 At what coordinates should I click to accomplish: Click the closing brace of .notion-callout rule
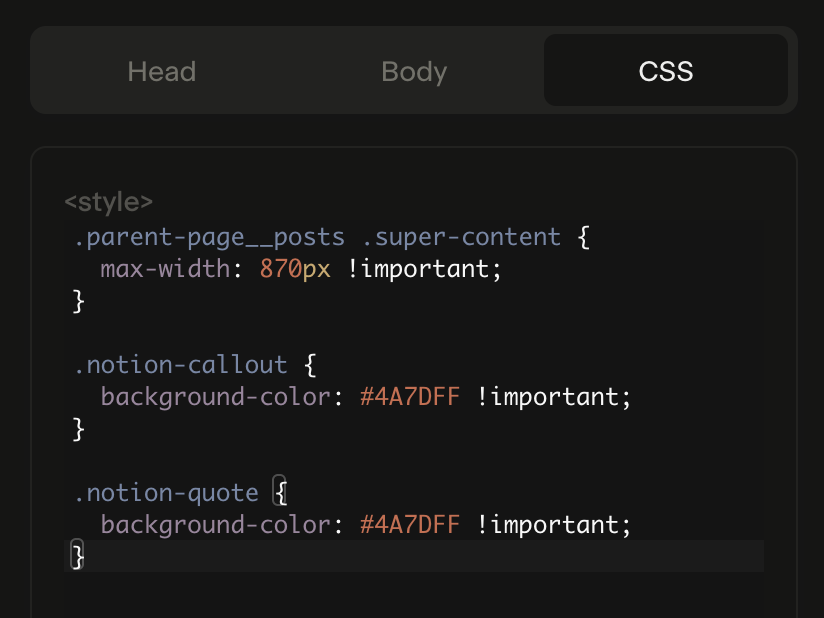(x=79, y=429)
